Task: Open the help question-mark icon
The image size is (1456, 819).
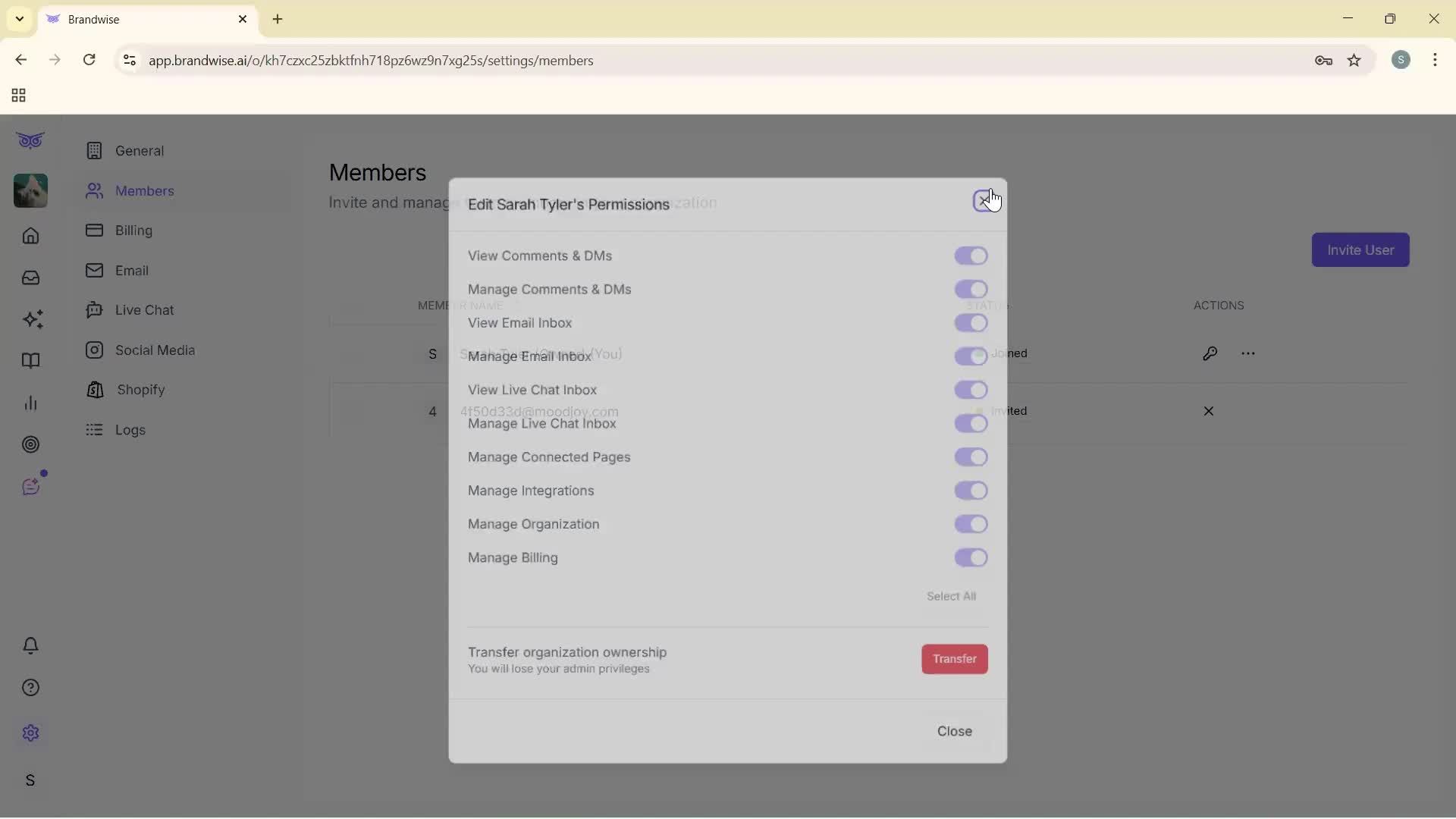Action: 30,688
